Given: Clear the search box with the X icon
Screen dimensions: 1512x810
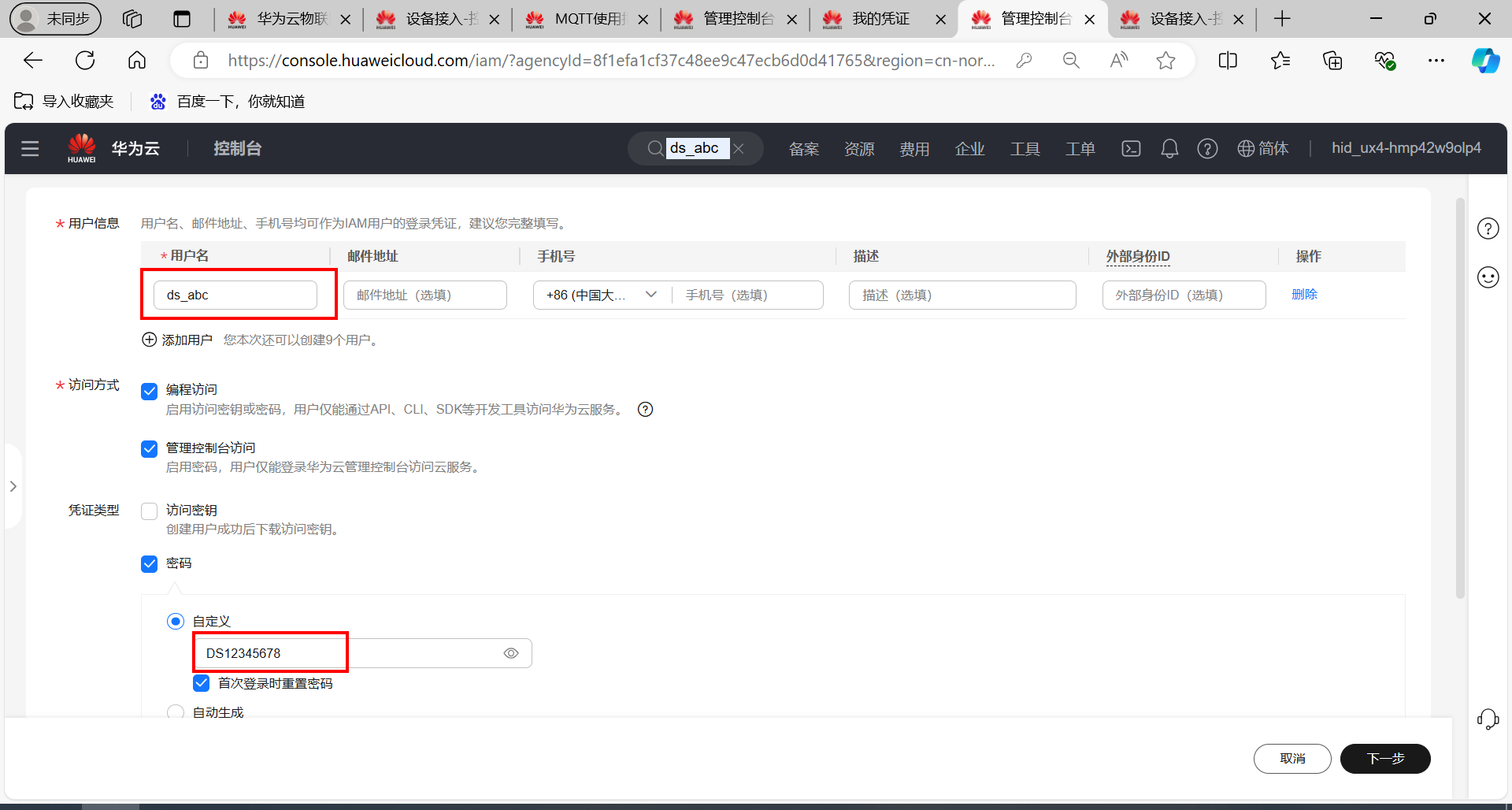Looking at the screenshot, I should (739, 148).
